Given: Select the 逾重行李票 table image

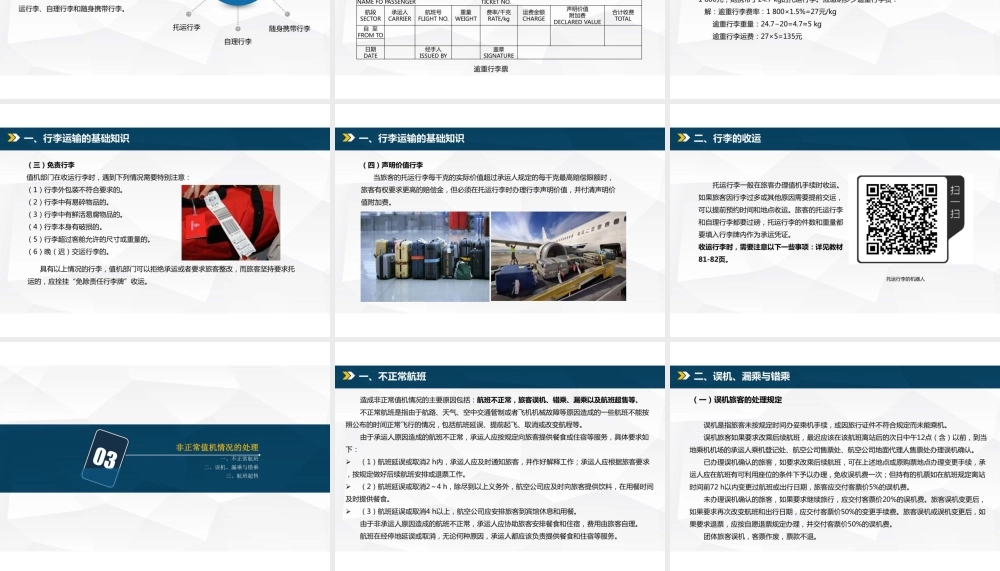Looking at the screenshot, I should [499, 29].
